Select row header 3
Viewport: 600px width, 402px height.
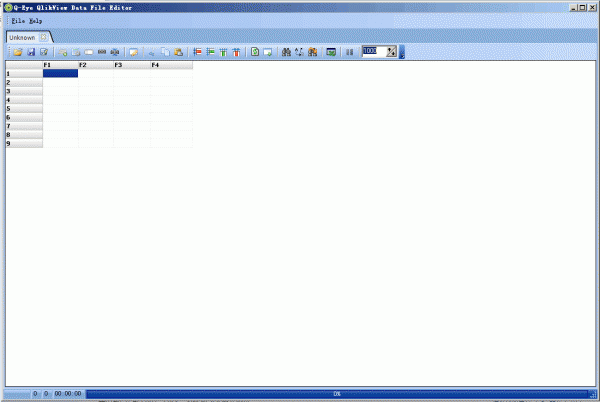coord(24,91)
